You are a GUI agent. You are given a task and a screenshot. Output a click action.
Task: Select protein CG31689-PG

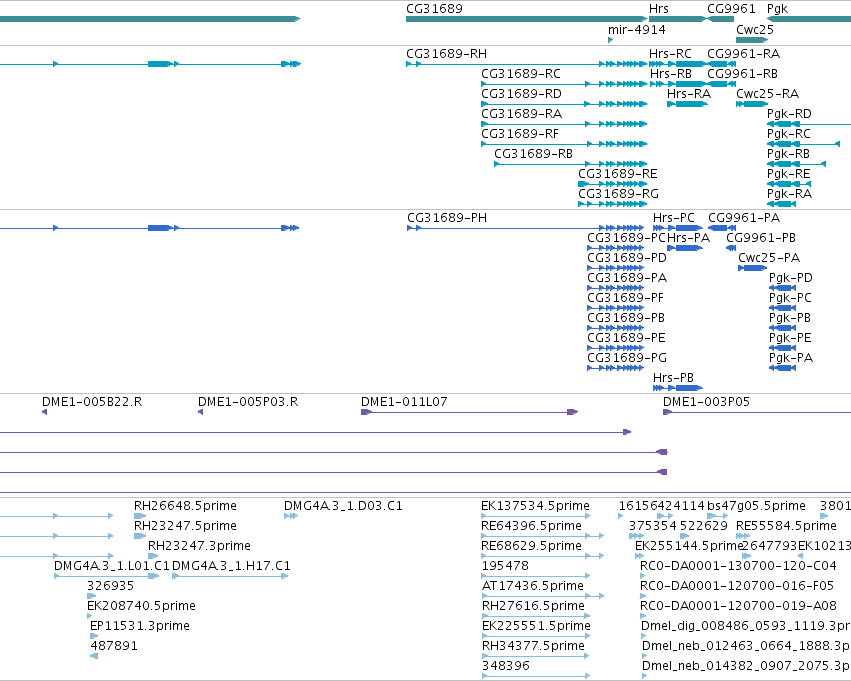click(615, 368)
